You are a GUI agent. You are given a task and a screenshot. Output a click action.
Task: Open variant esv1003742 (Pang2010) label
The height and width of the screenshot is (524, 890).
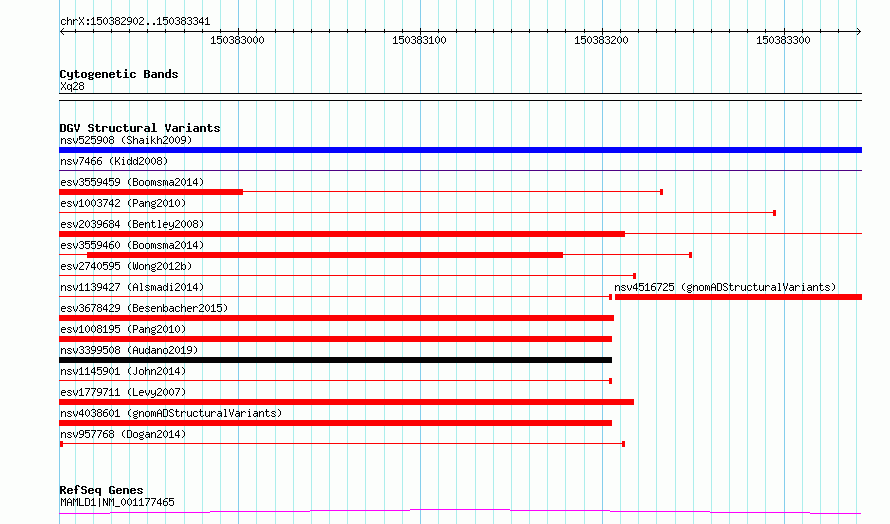click(x=123, y=203)
